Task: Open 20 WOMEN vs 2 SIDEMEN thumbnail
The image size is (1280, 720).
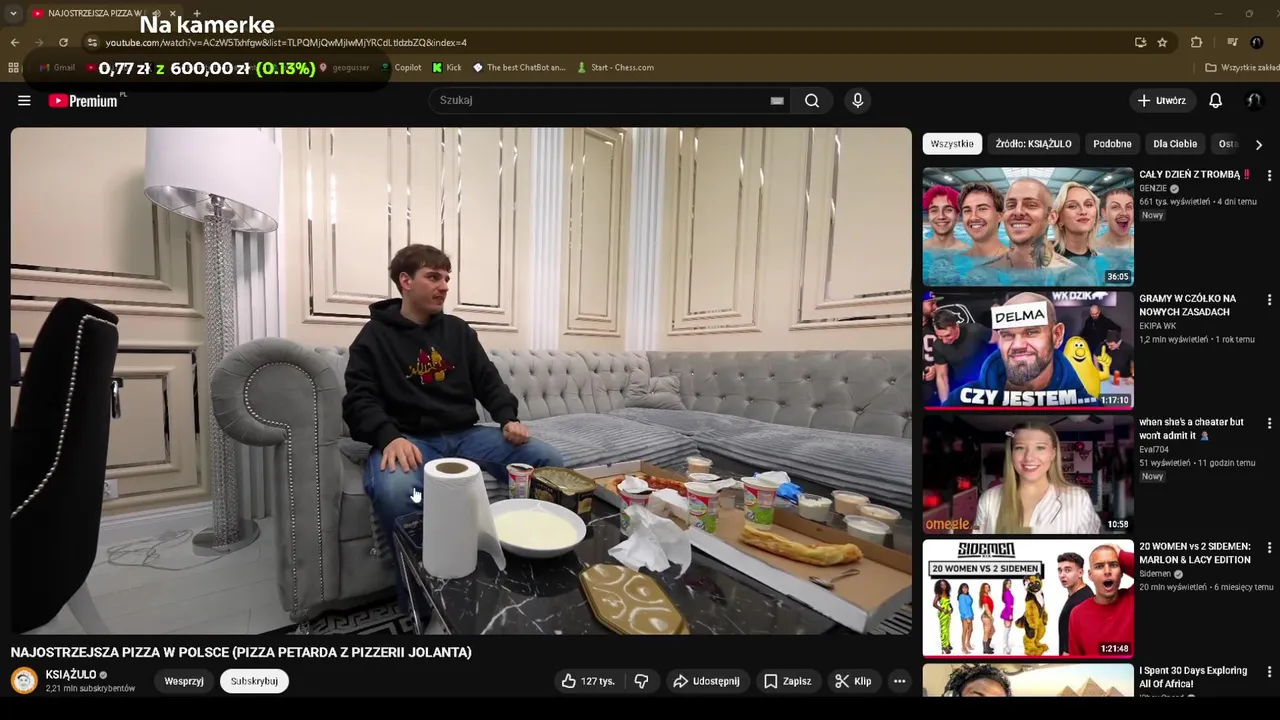Action: coord(1028,598)
